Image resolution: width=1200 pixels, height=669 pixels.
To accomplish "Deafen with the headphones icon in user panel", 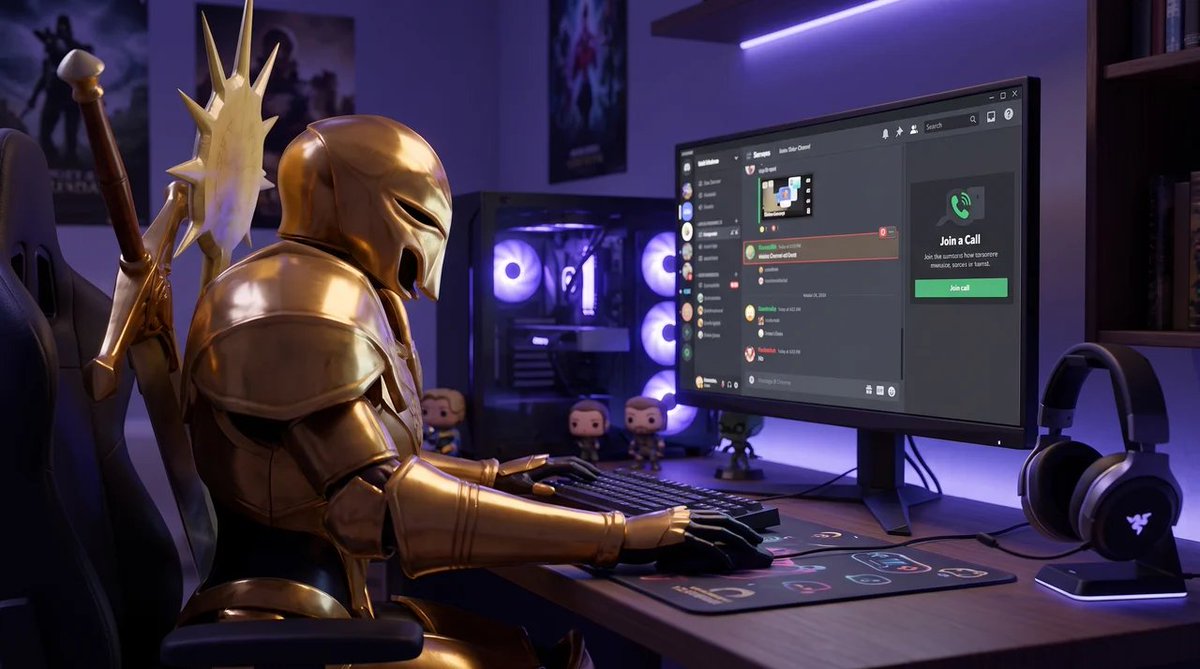I will coord(729,385).
